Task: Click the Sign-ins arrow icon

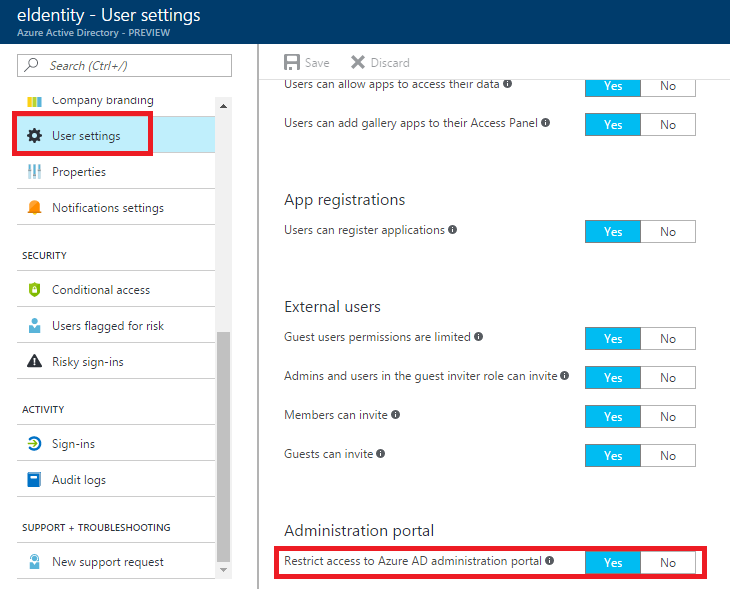Action: 34,443
